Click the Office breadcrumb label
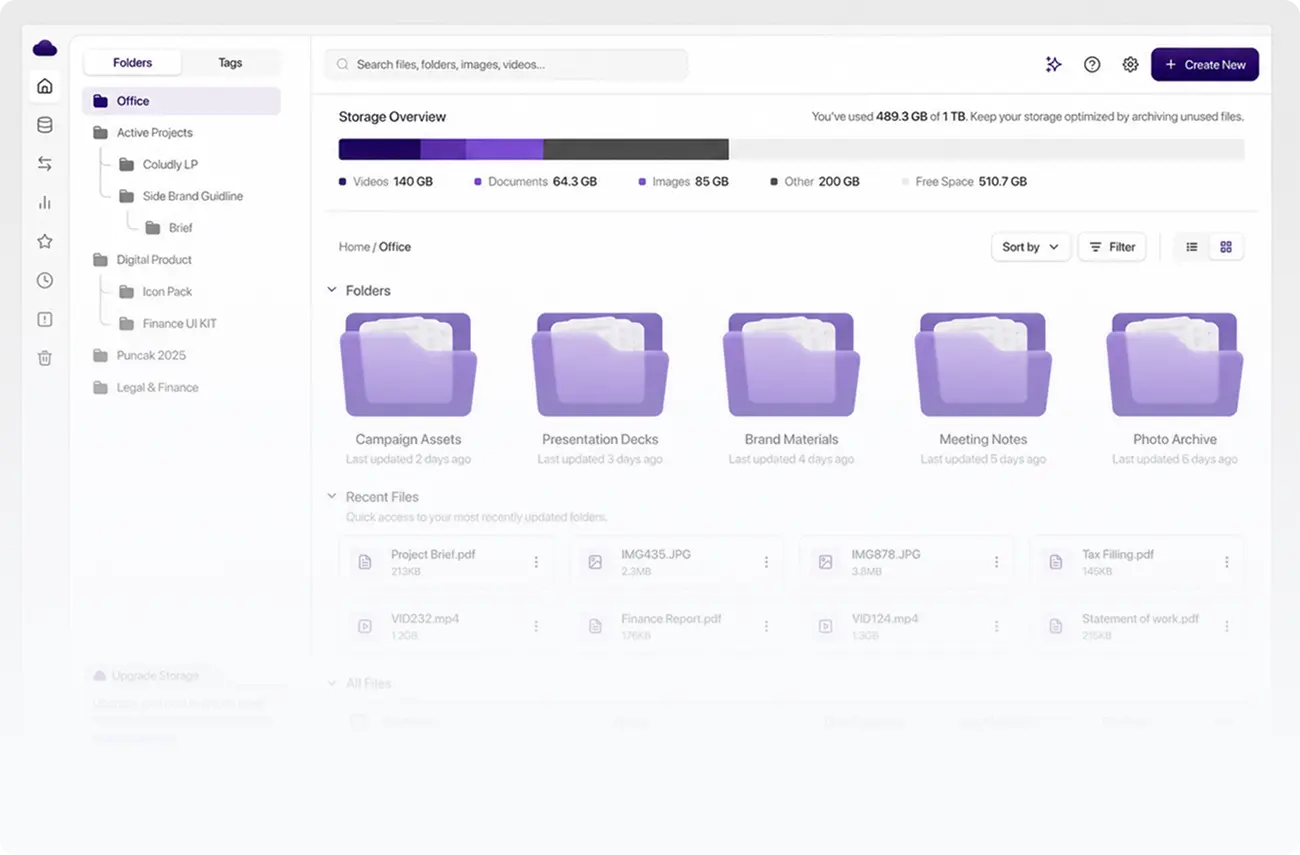1300x855 pixels. 395,247
